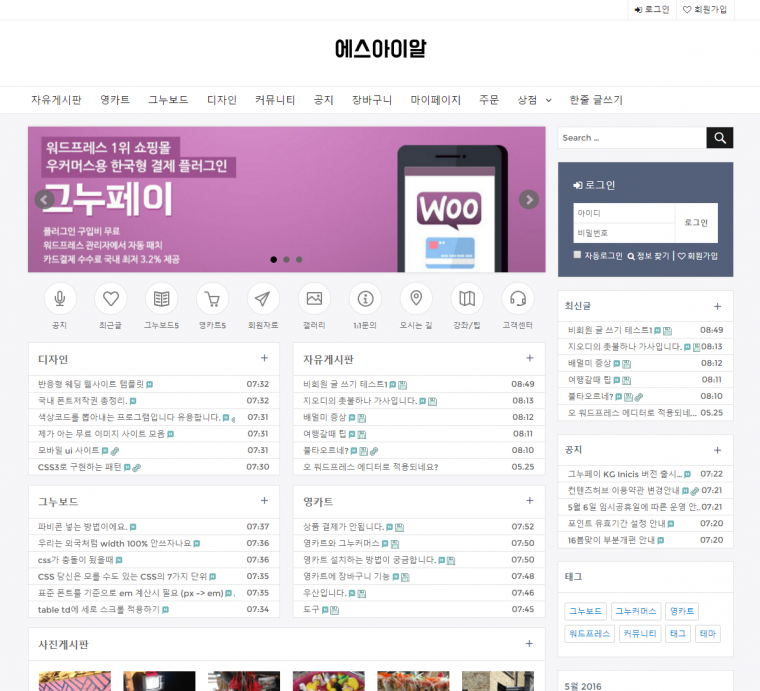Image resolution: width=760 pixels, height=691 pixels.
Task: Select the first banner slide dot
Action: 273,260
